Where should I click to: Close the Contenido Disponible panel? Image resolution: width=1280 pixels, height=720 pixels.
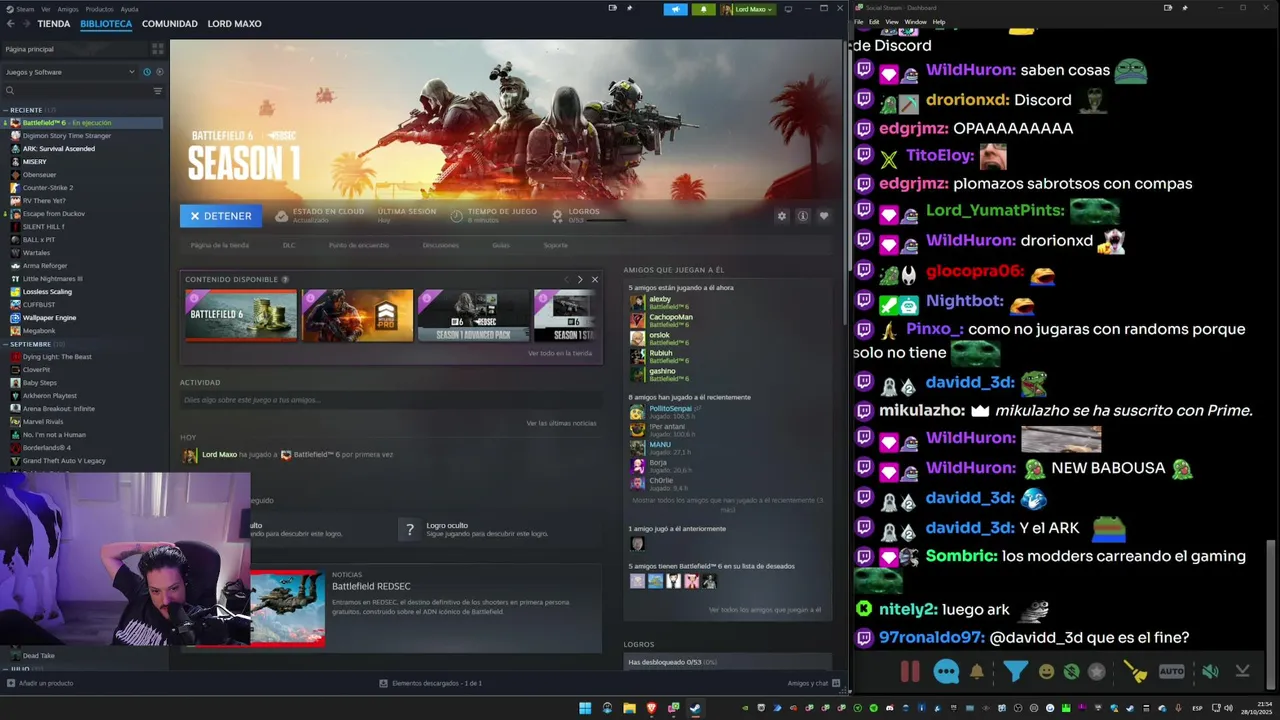pyautogui.click(x=595, y=280)
